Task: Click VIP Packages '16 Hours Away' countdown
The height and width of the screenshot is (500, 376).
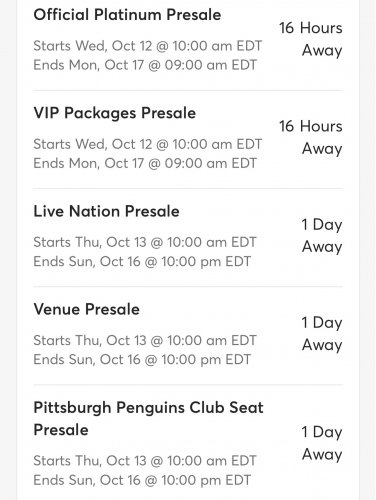Action: [x=311, y=137]
